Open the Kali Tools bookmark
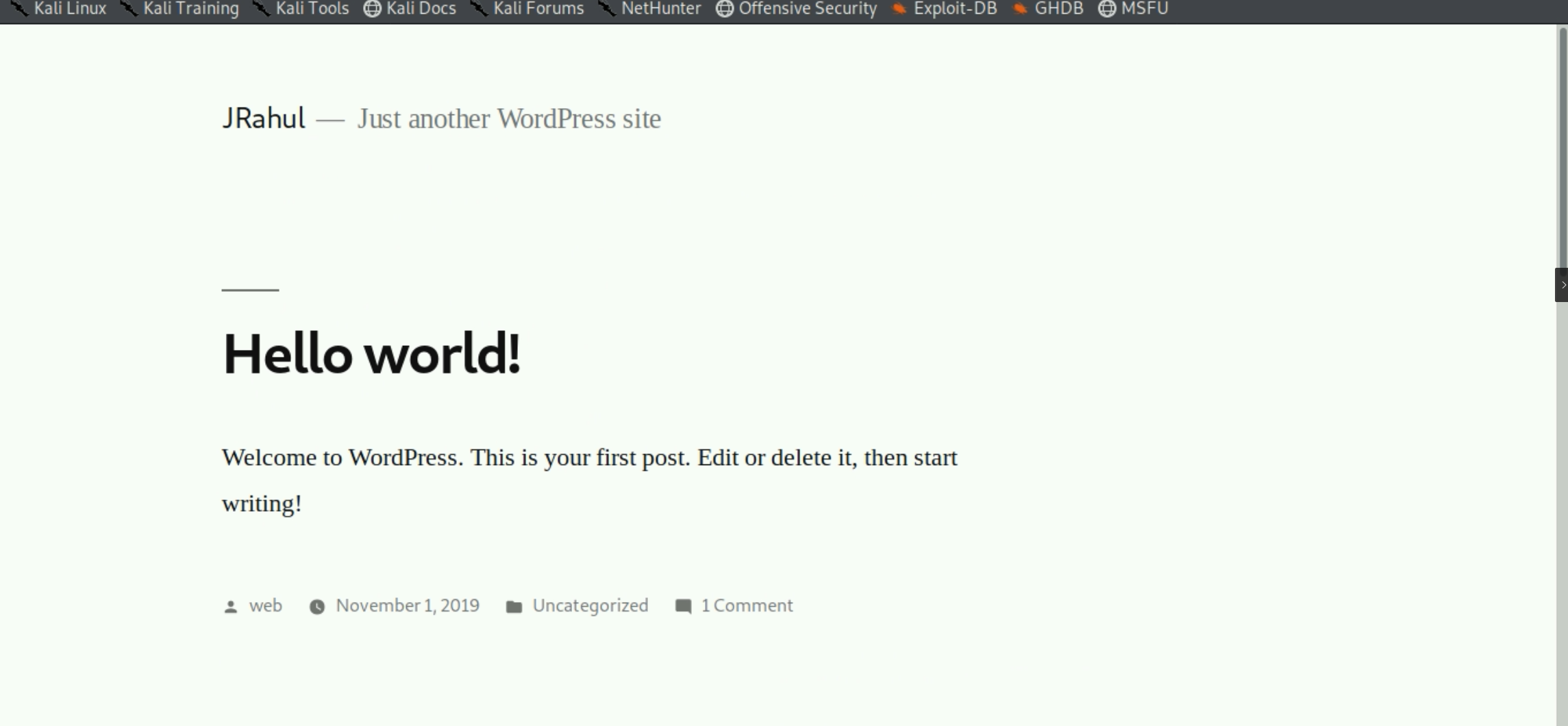Viewport: 1568px width, 726px height. click(312, 9)
